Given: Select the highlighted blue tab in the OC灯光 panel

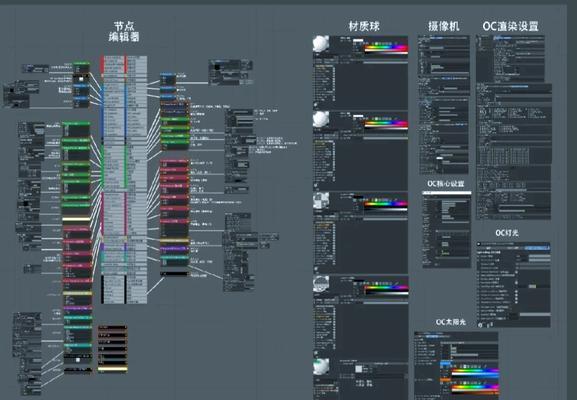Looking at the screenshot, I should 537,248.
